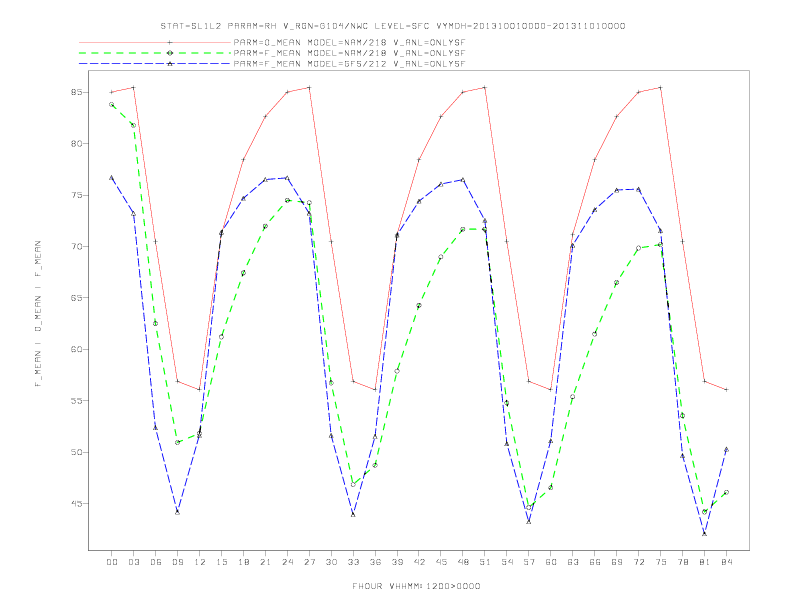Click x-axis tick label 81
The width and height of the screenshot is (792, 612).
point(705,562)
